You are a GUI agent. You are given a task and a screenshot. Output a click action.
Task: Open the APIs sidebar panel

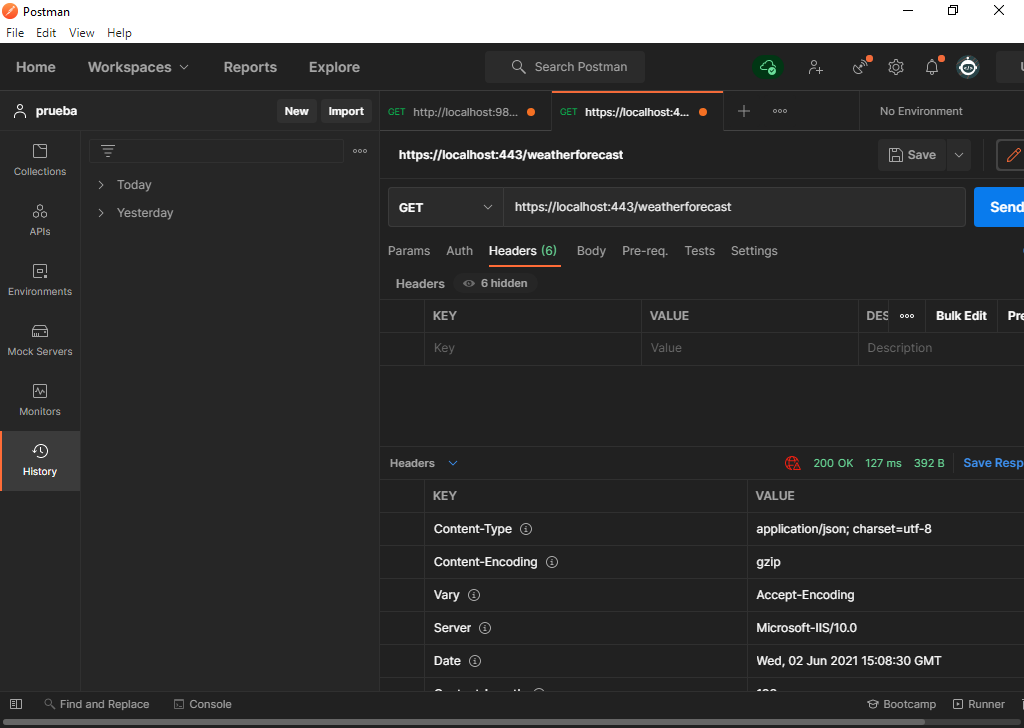point(40,220)
